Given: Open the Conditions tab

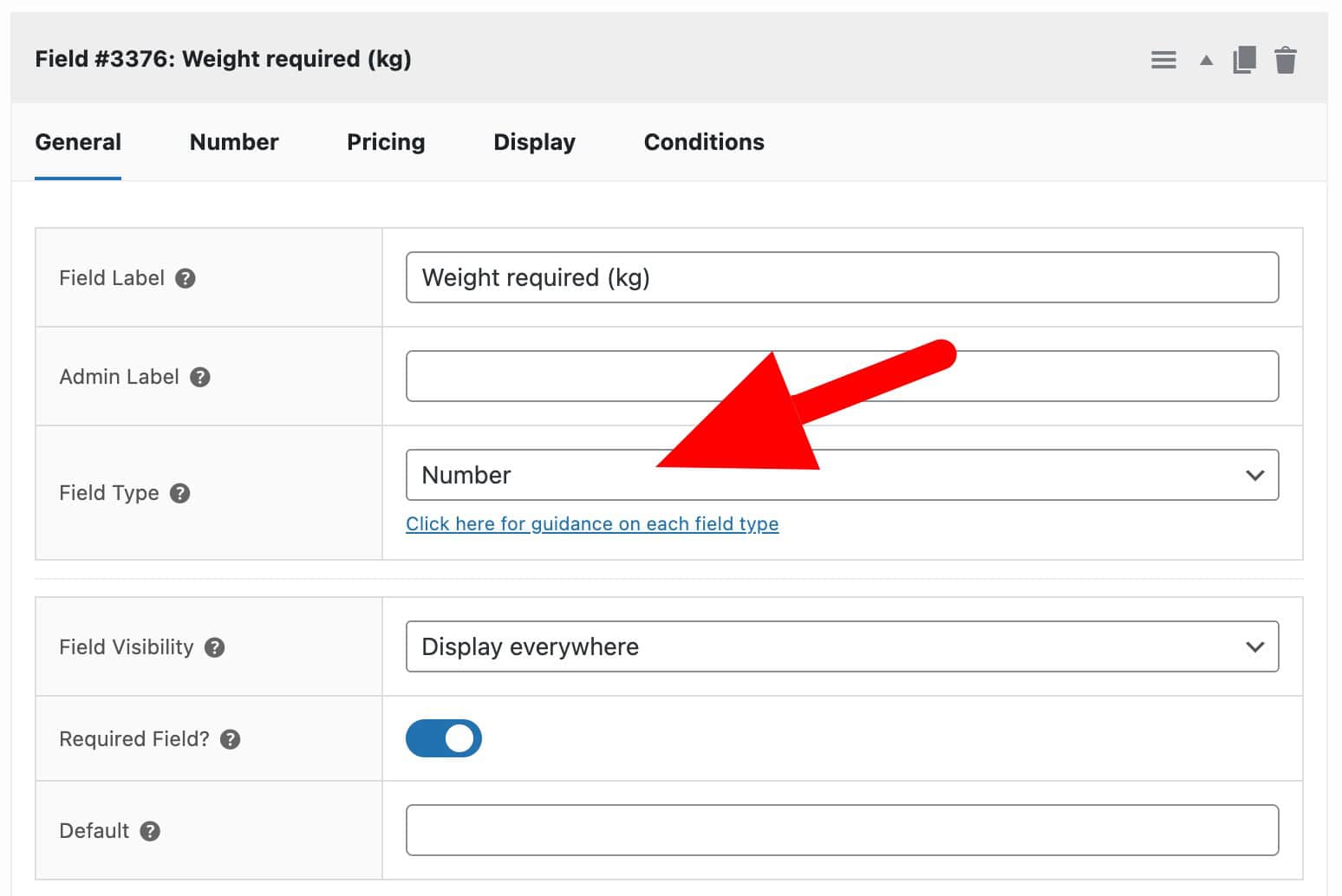Looking at the screenshot, I should pos(703,141).
